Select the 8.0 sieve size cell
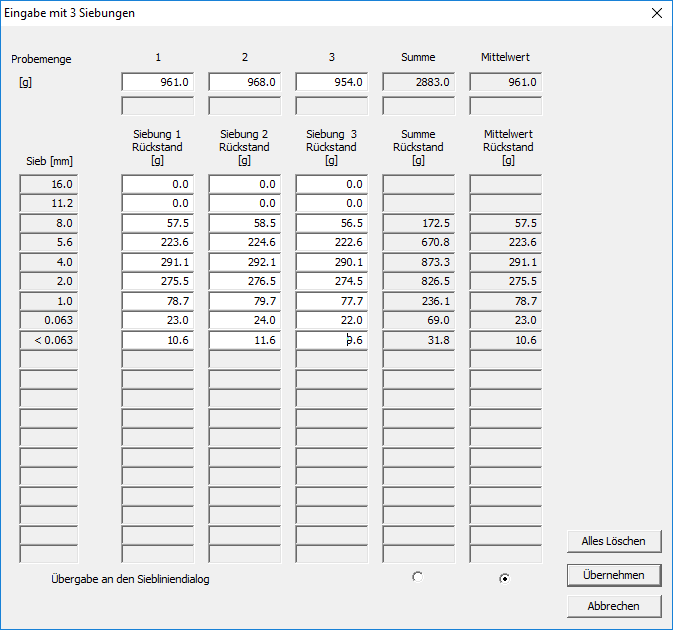 click(x=49, y=223)
